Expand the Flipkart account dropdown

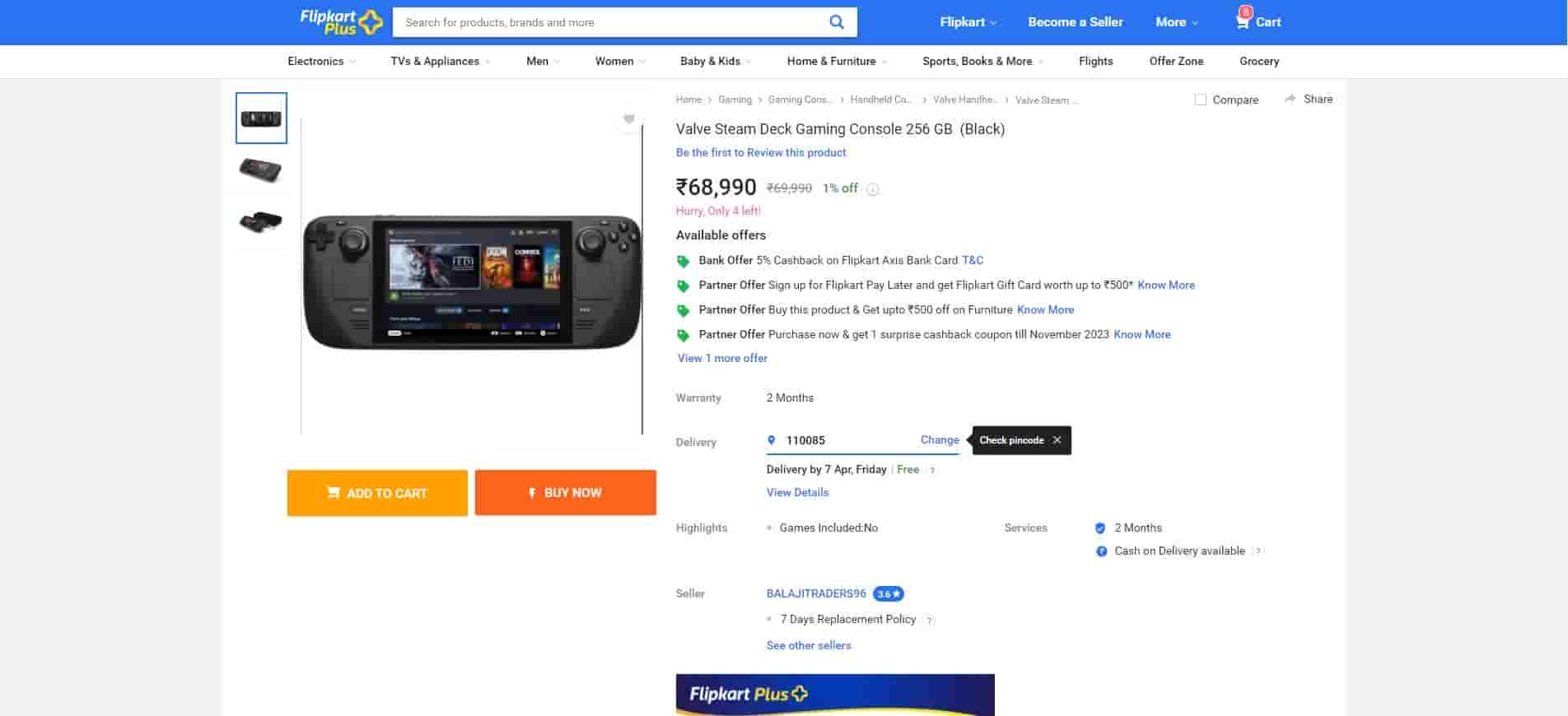pyautogui.click(x=968, y=22)
